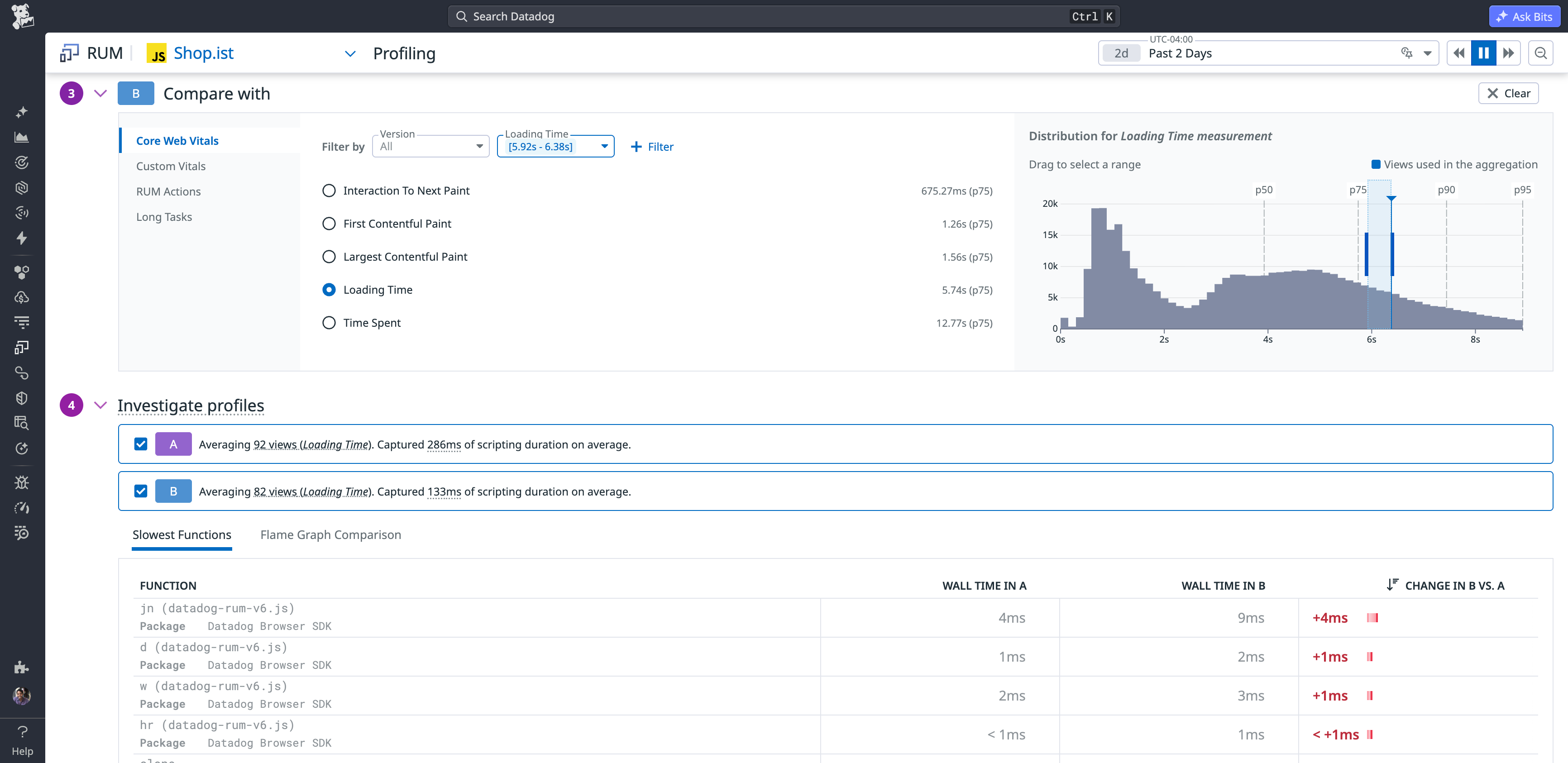Screen dimensions: 1568x763
Task: Step the time range forward
Action: coord(1508,53)
